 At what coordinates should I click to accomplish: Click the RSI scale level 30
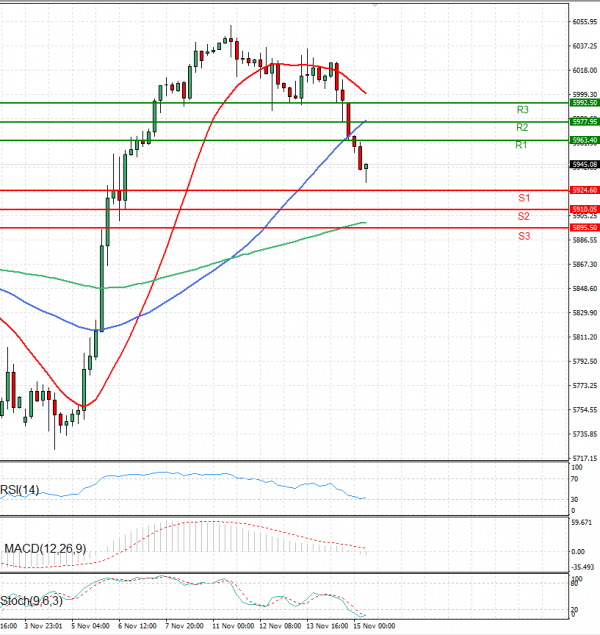[x=574, y=500]
